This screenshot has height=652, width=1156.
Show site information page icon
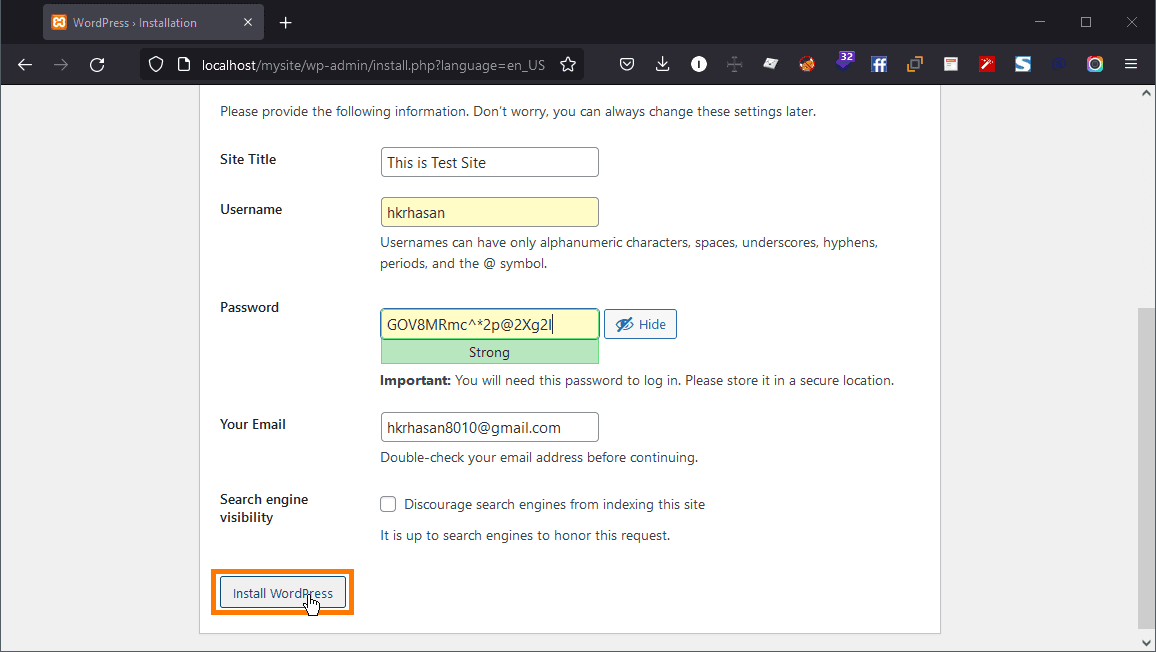184,65
